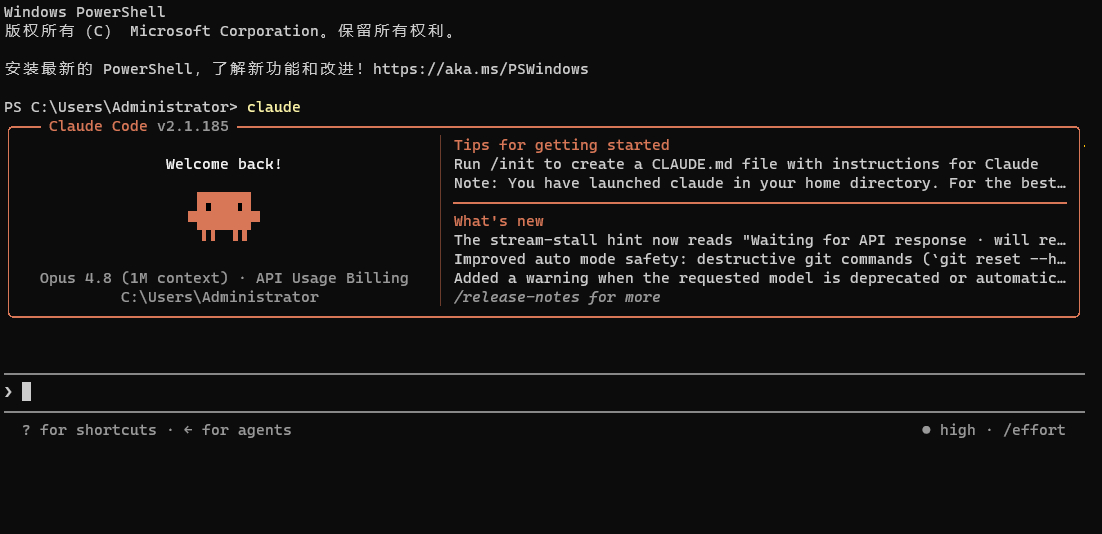
Task: Click the typed 'claude' command text
Action: coord(273,108)
